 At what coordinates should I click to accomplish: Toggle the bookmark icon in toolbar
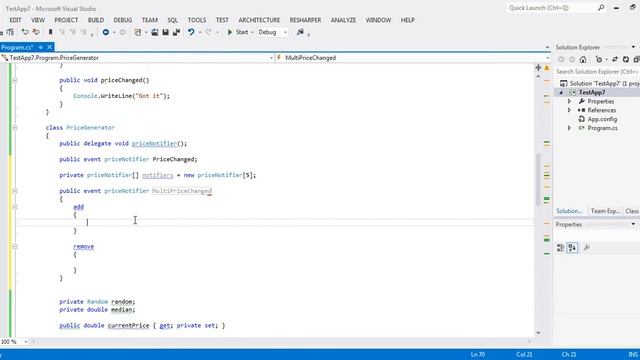tap(51, 32)
